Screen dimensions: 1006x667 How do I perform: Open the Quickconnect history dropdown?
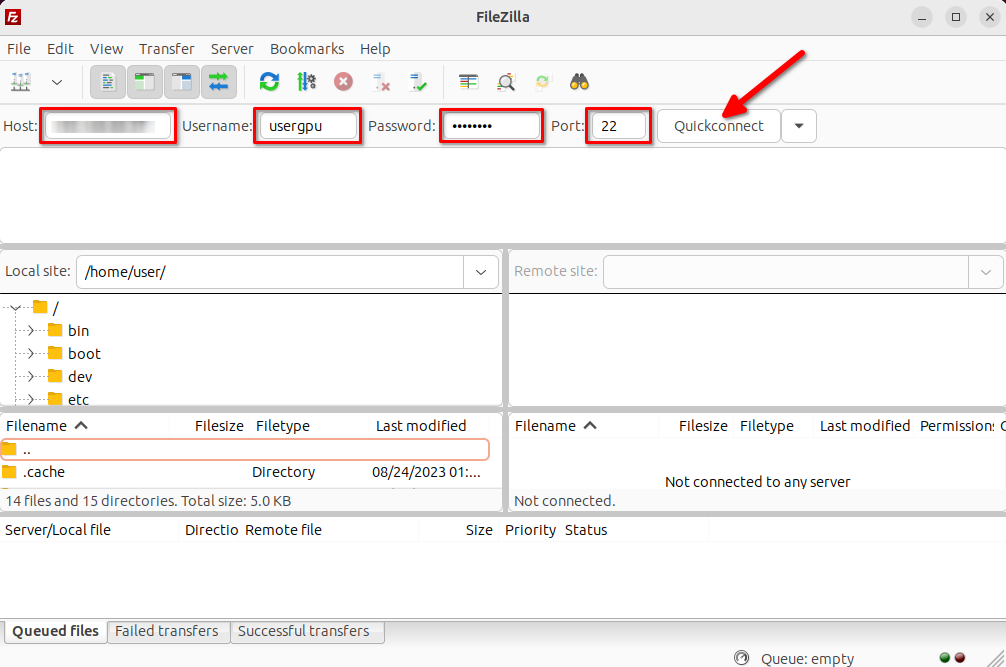(799, 126)
